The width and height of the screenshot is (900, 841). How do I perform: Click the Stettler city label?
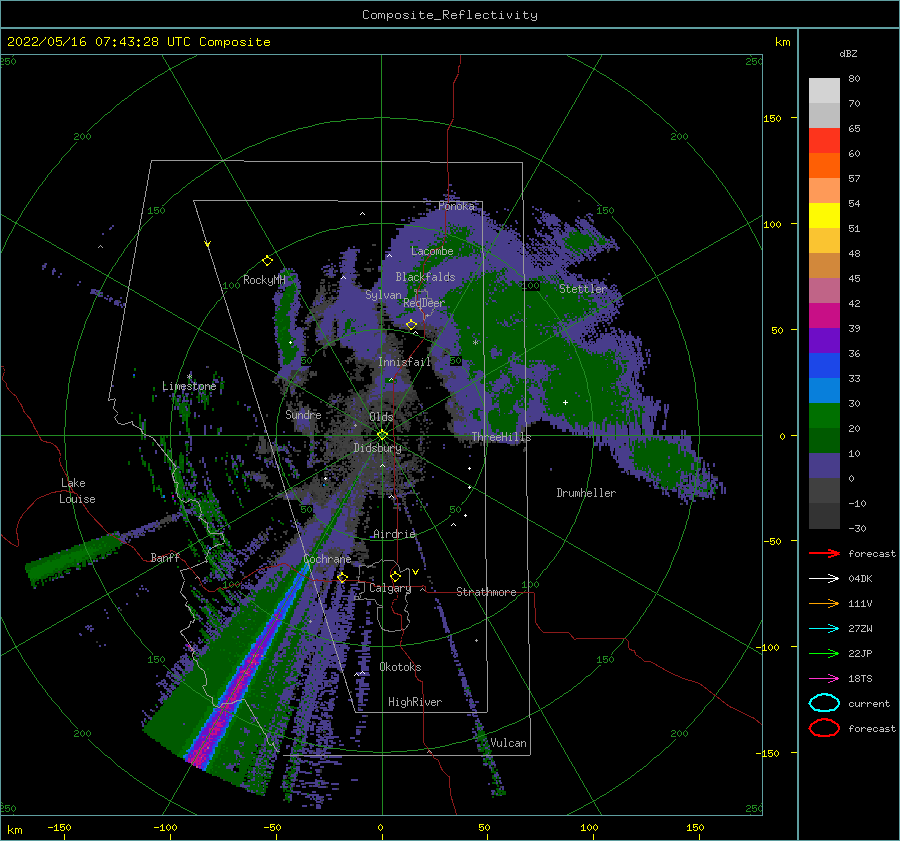click(x=583, y=289)
